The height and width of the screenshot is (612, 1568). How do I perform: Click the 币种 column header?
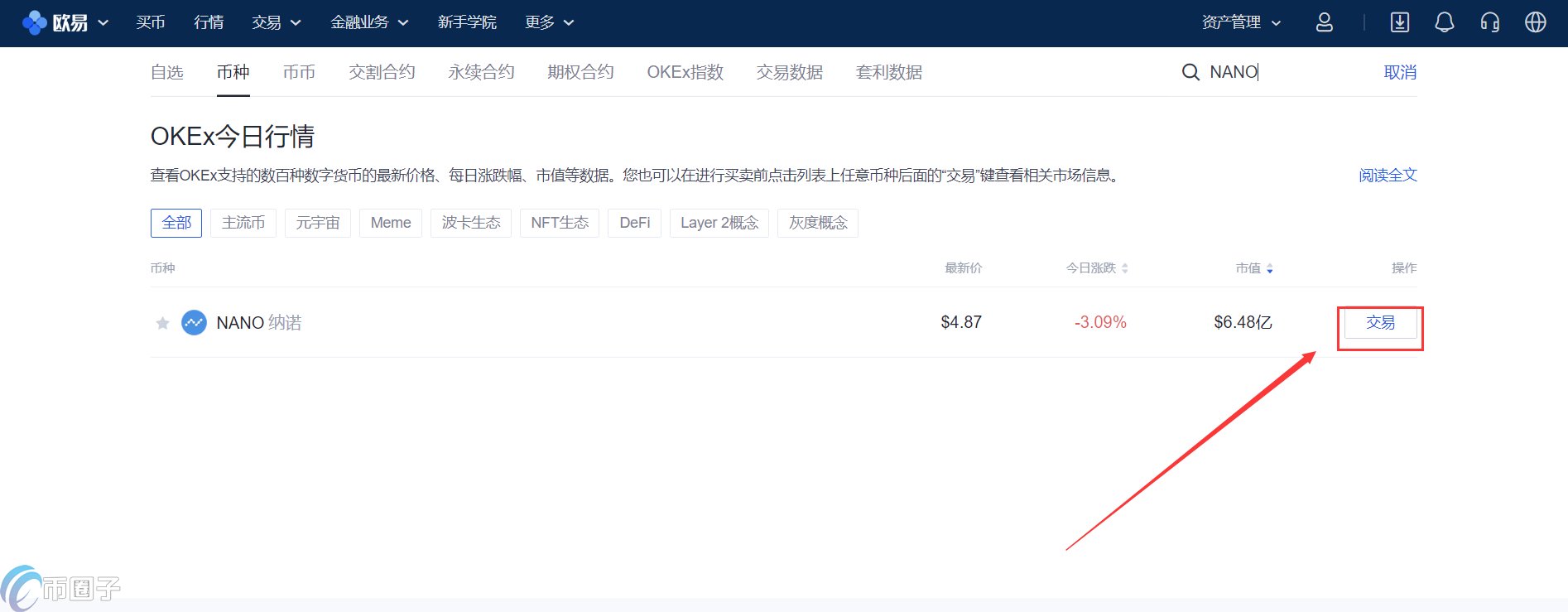(x=163, y=268)
